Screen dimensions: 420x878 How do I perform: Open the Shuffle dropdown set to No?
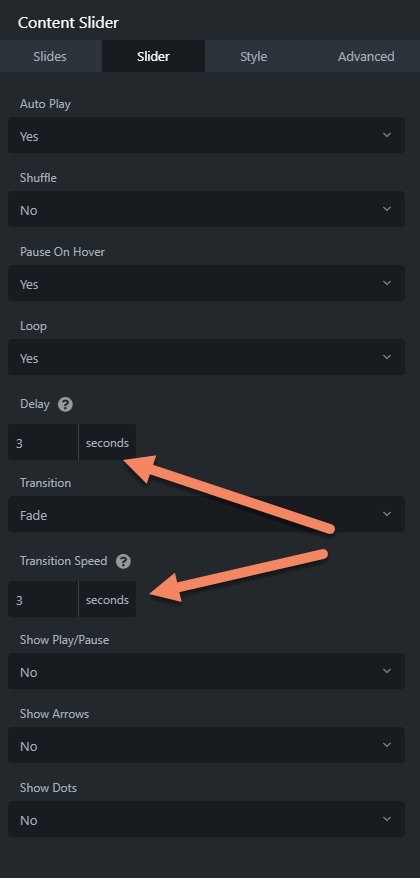pyautogui.click(x=206, y=209)
